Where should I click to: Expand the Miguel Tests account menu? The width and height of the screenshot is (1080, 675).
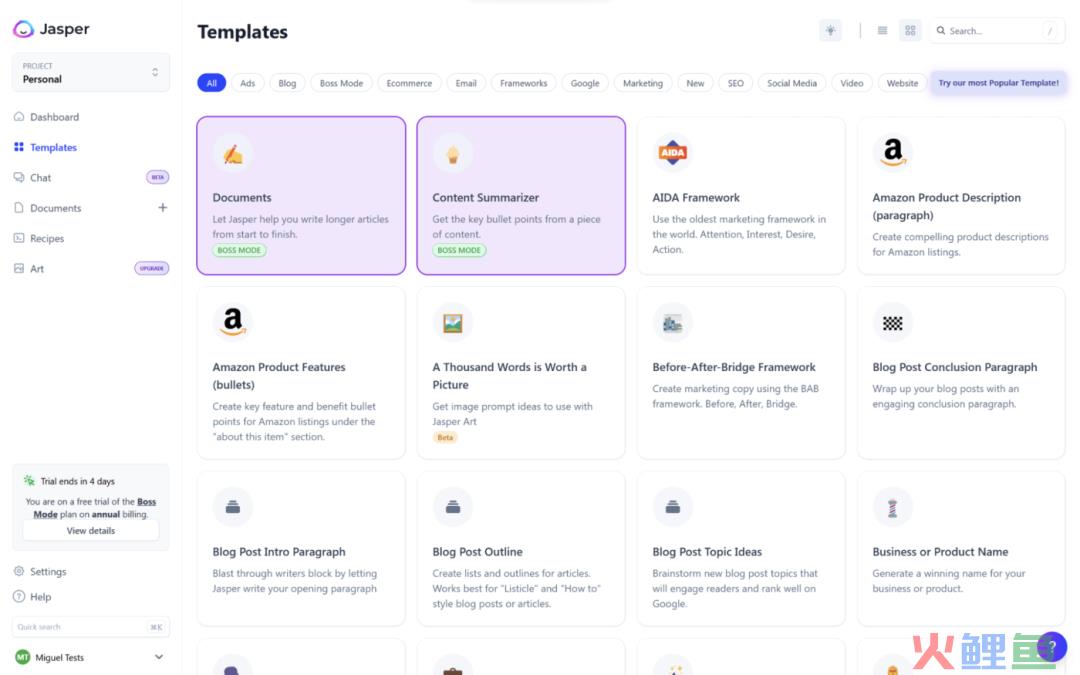tap(159, 657)
